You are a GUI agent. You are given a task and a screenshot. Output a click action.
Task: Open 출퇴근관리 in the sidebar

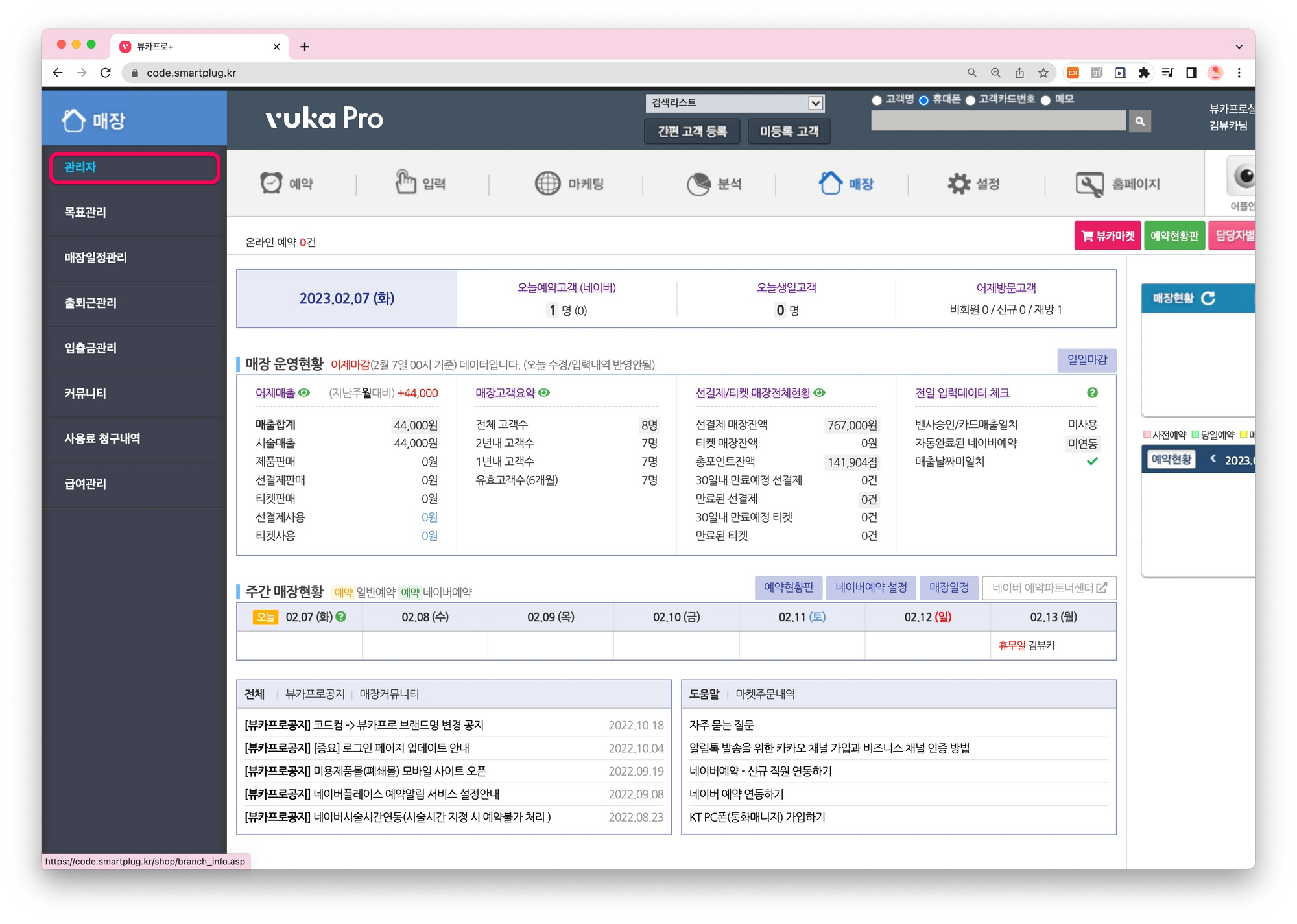click(x=91, y=303)
